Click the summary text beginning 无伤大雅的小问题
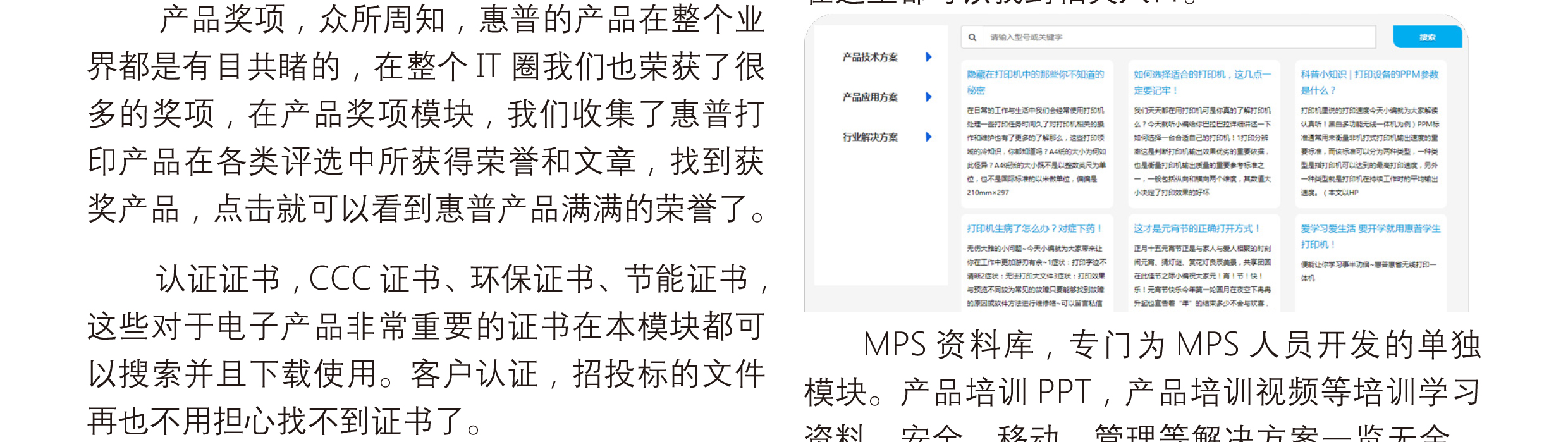This screenshot has width=1568, height=442. pyautogui.click(x=1036, y=276)
